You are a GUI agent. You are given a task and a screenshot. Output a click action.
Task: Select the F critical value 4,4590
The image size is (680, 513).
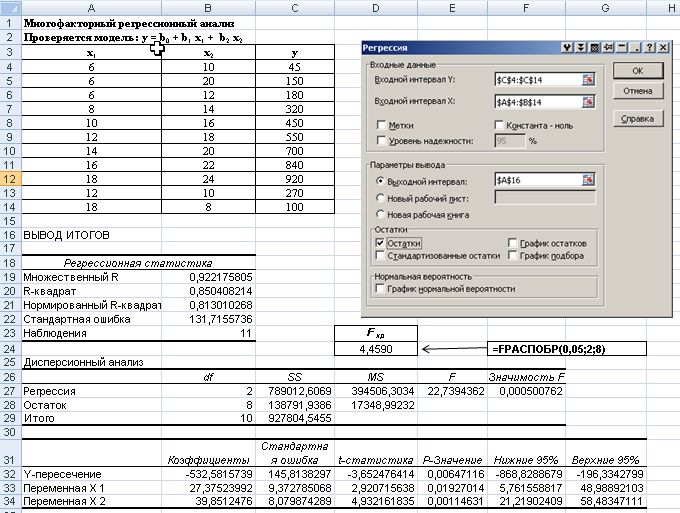click(x=376, y=349)
